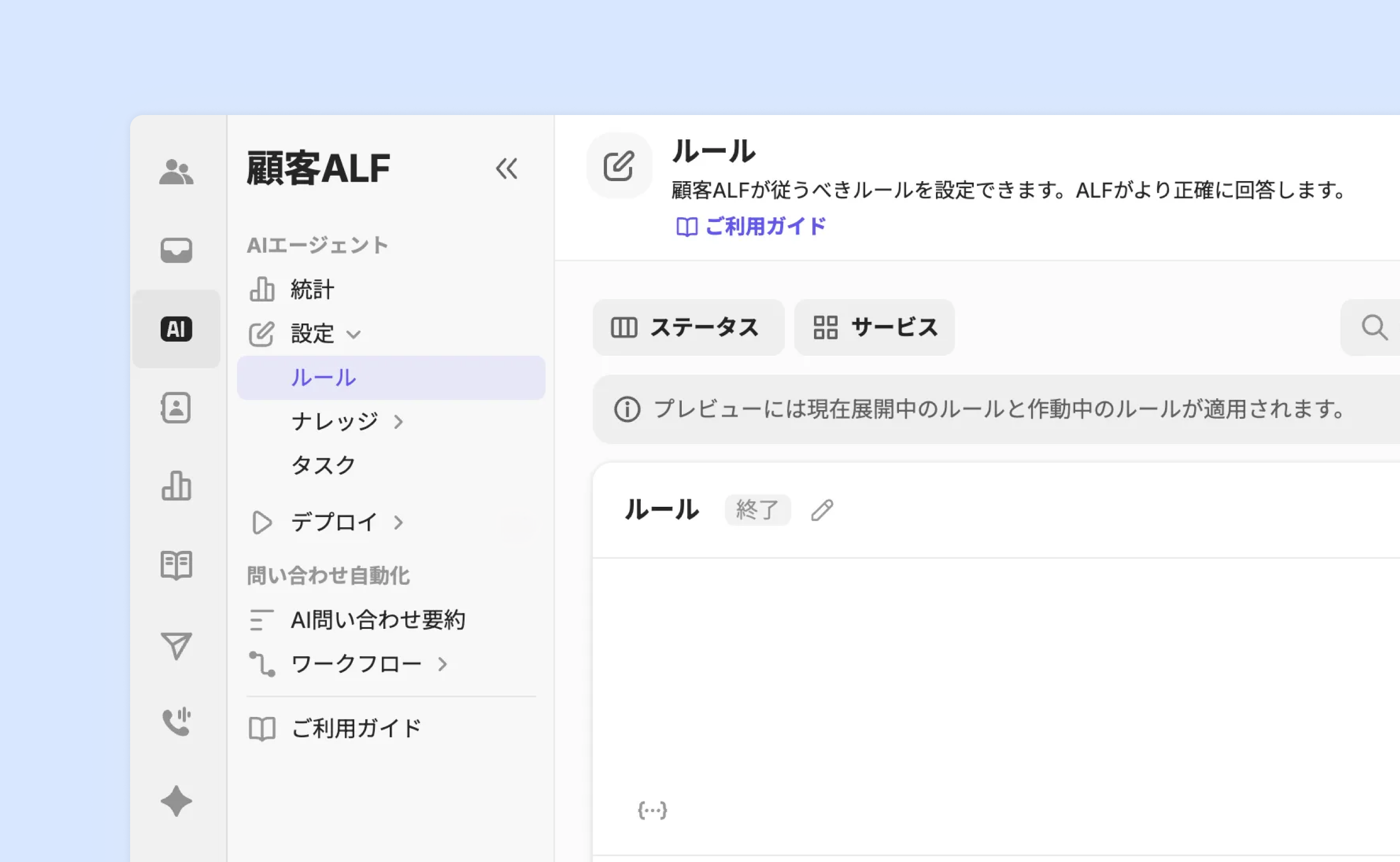Open the team members icon in sidebar

point(176,171)
